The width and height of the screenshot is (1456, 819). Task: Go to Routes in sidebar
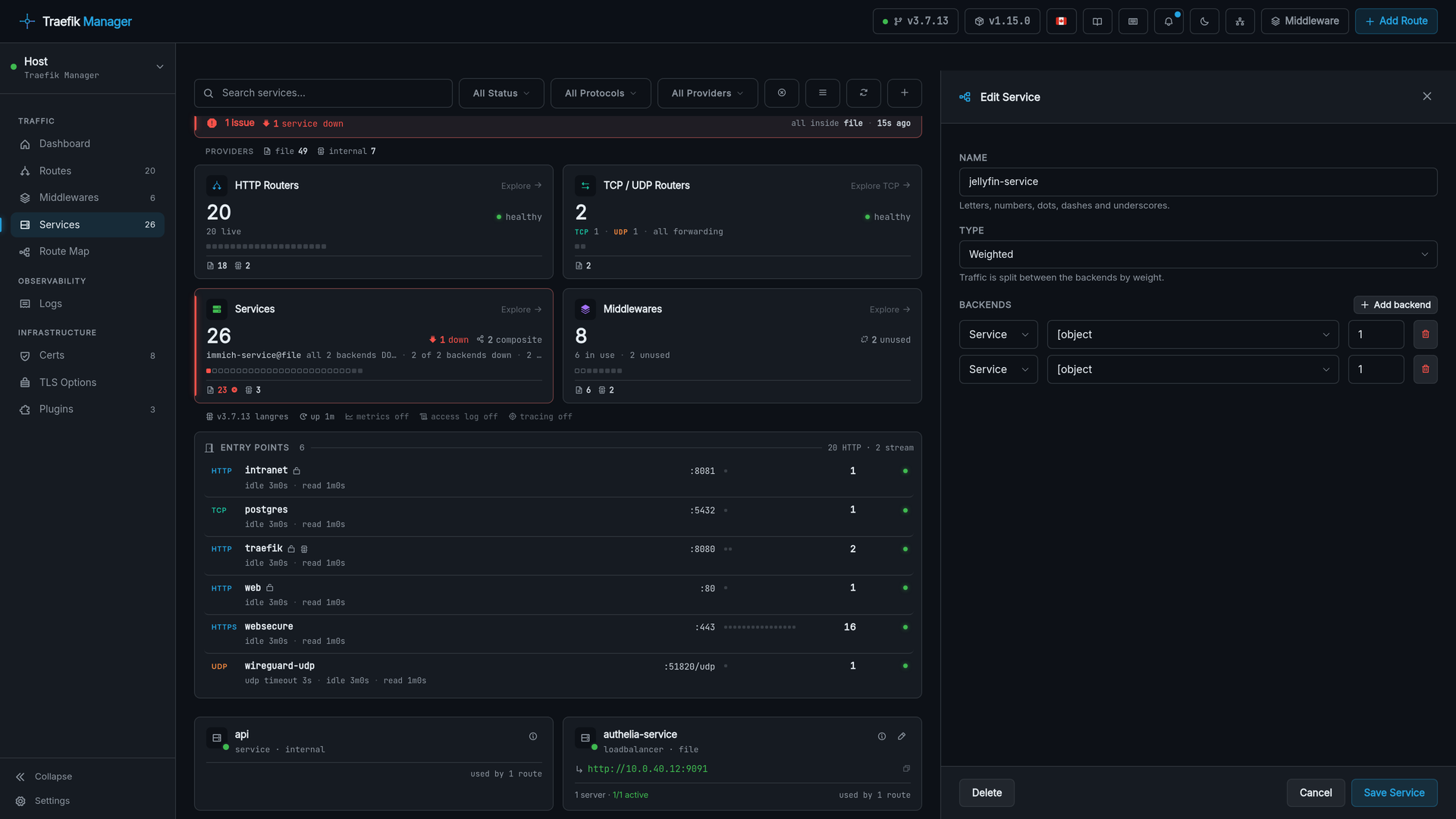(x=87, y=171)
